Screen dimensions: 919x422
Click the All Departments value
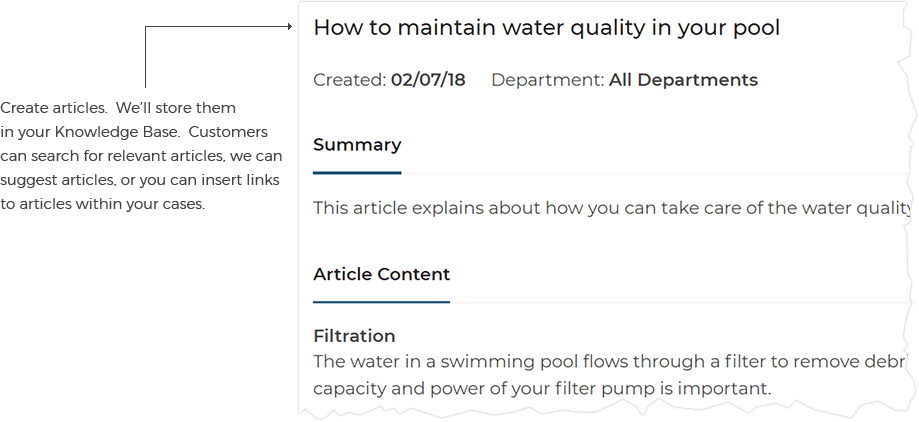click(x=683, y=80)
